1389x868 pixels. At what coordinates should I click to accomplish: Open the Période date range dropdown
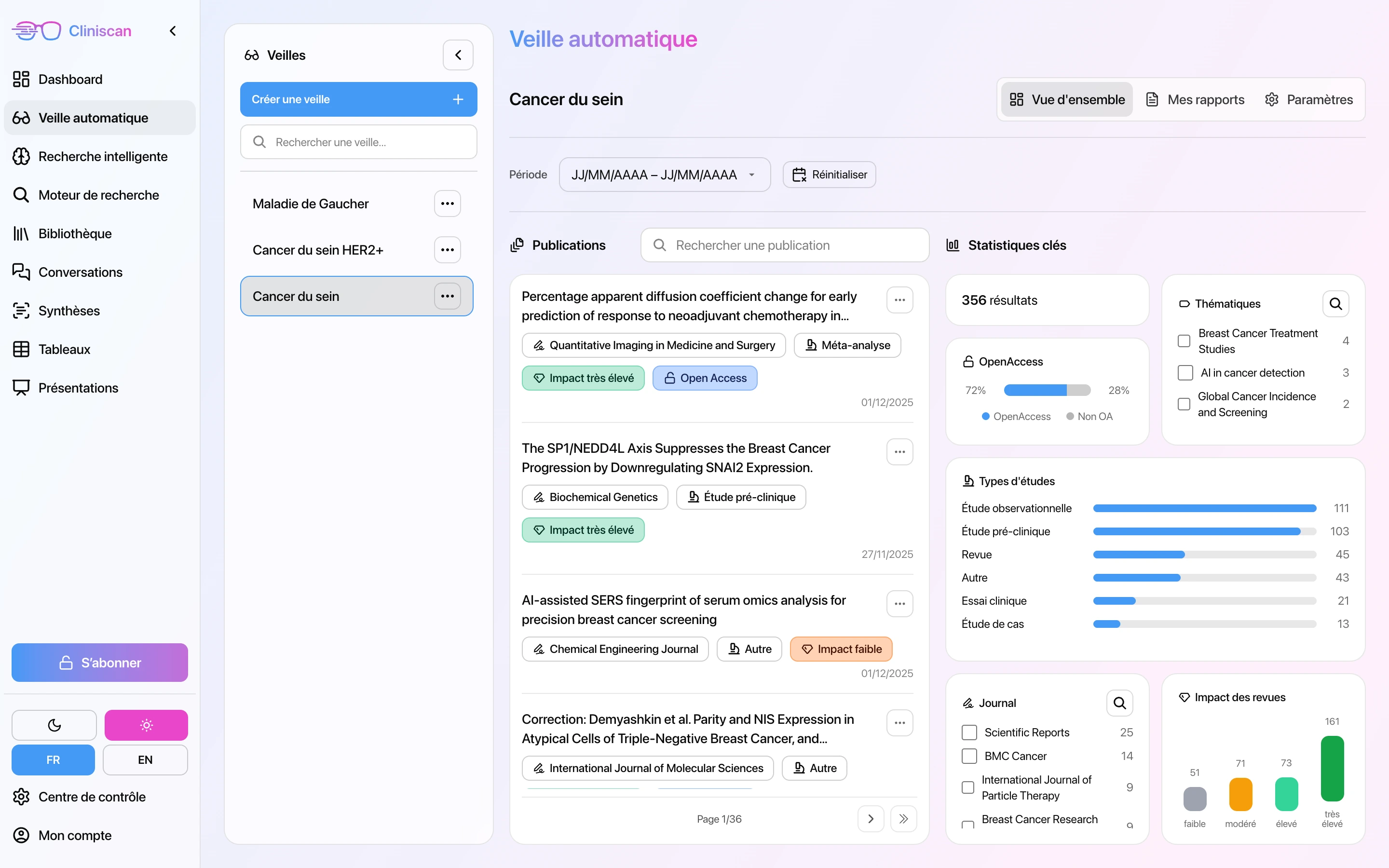click(664, 175)
